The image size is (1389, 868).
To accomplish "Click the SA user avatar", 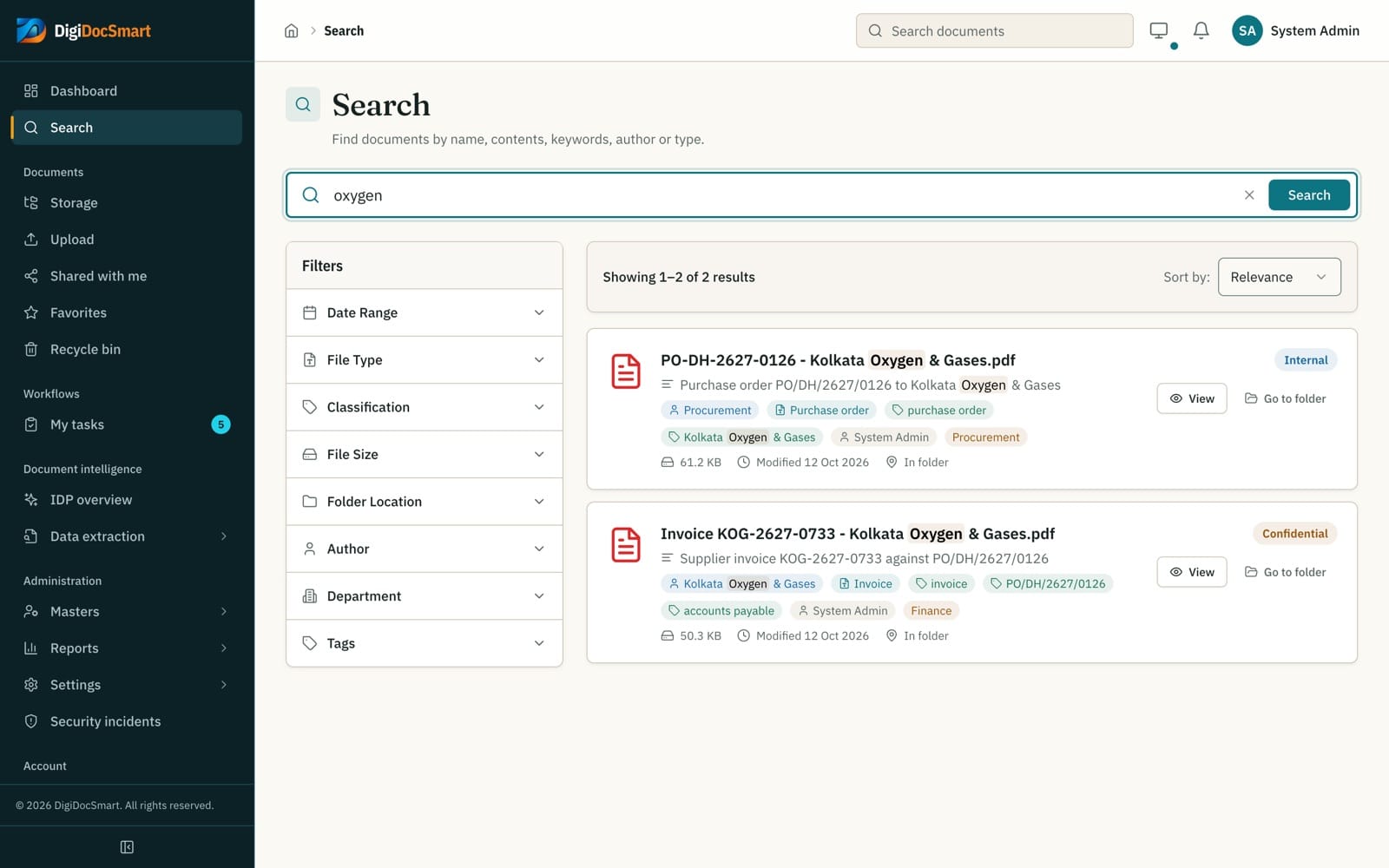I will pos(1247,30).
